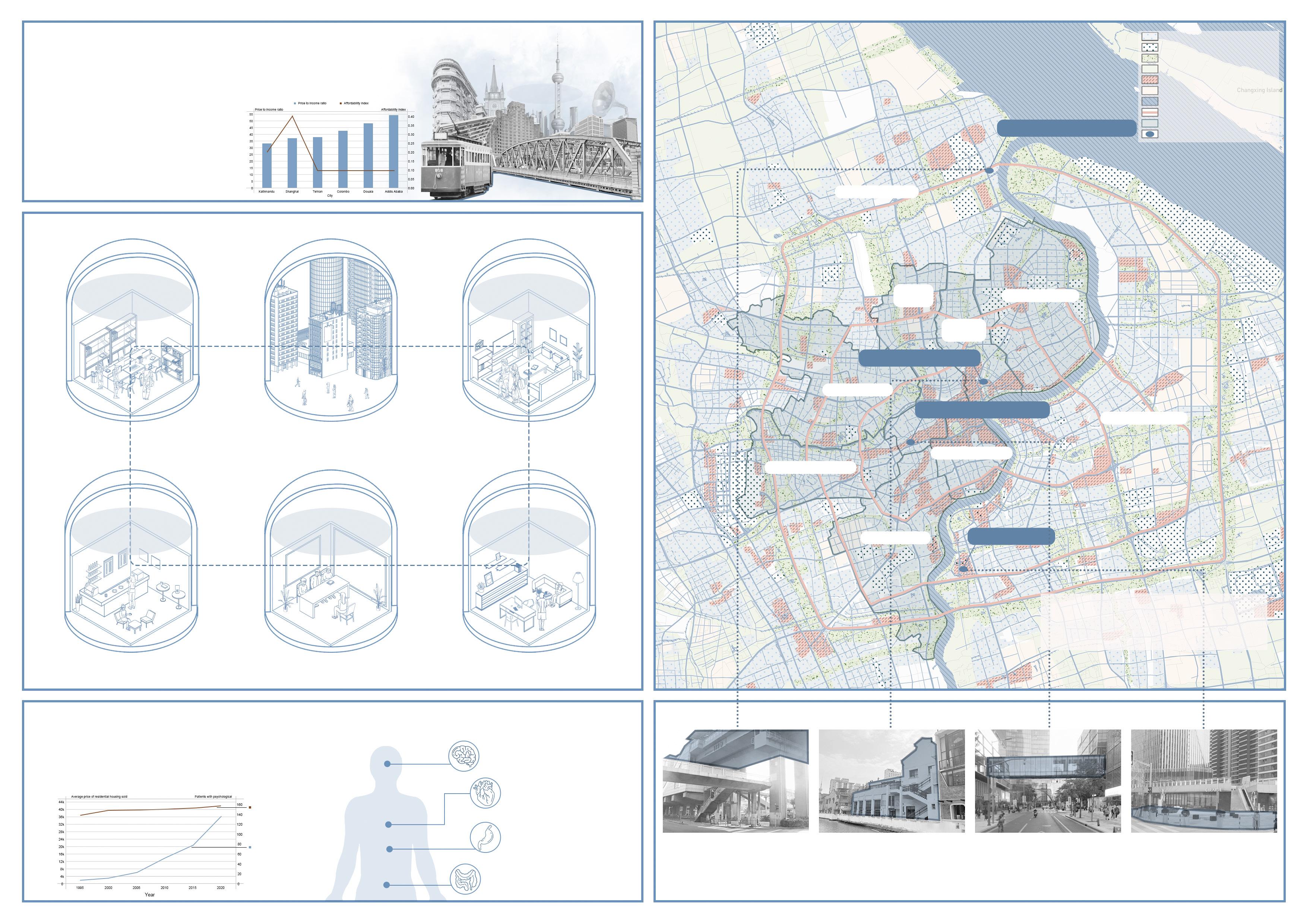
Task: Click the blue oval legend symbol
Action: click(1150, 135)
